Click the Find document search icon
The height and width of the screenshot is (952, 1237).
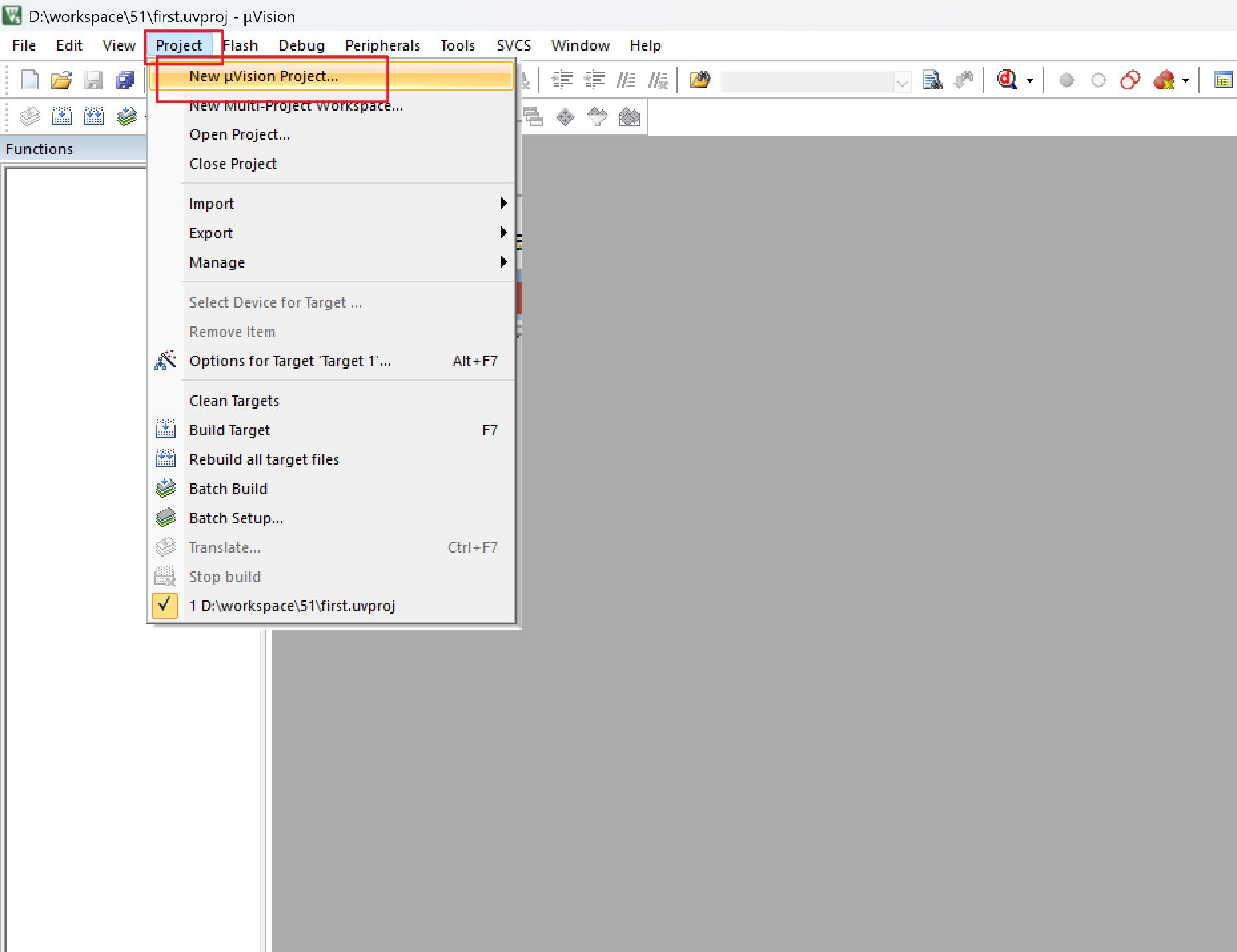pyautogui.click(x=932, y=80)
